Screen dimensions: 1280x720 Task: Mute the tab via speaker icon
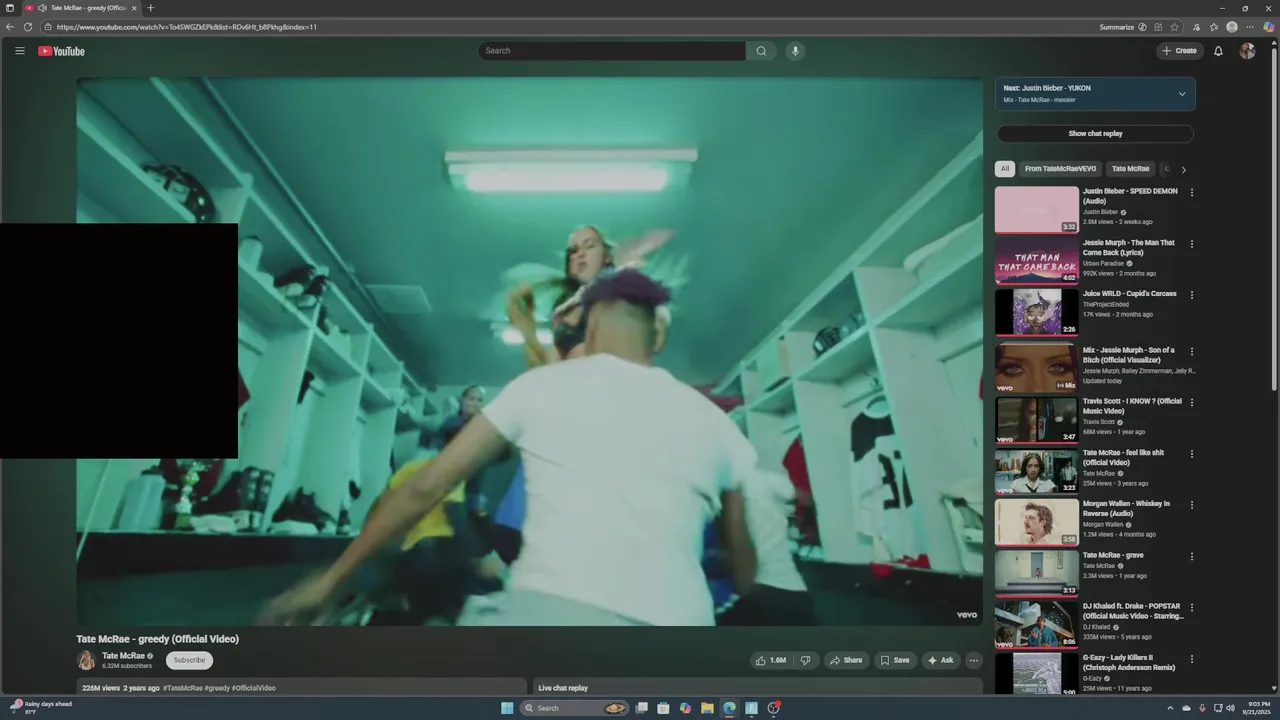[42, 8]
